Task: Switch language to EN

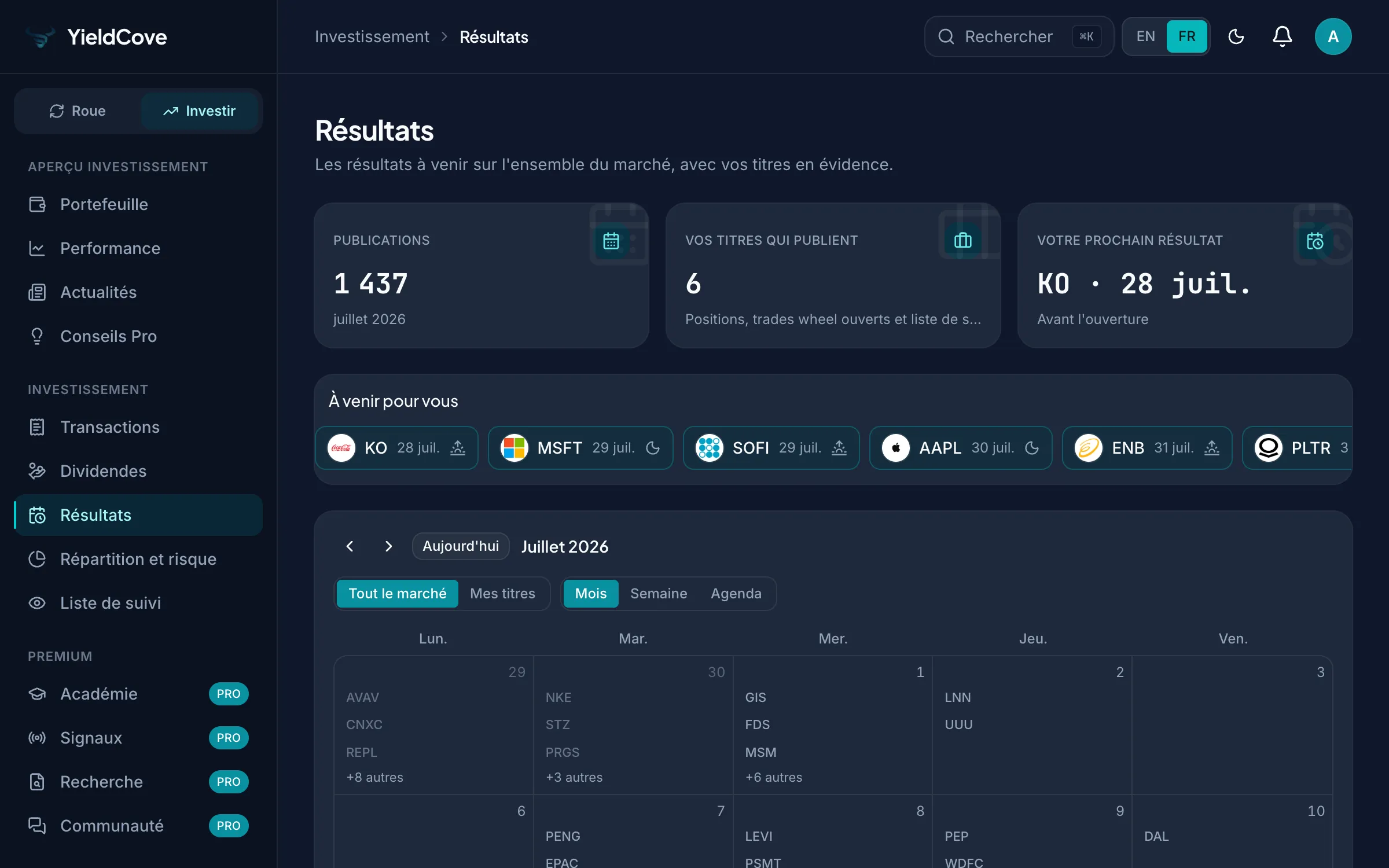Action: (x=1145, y=36)
